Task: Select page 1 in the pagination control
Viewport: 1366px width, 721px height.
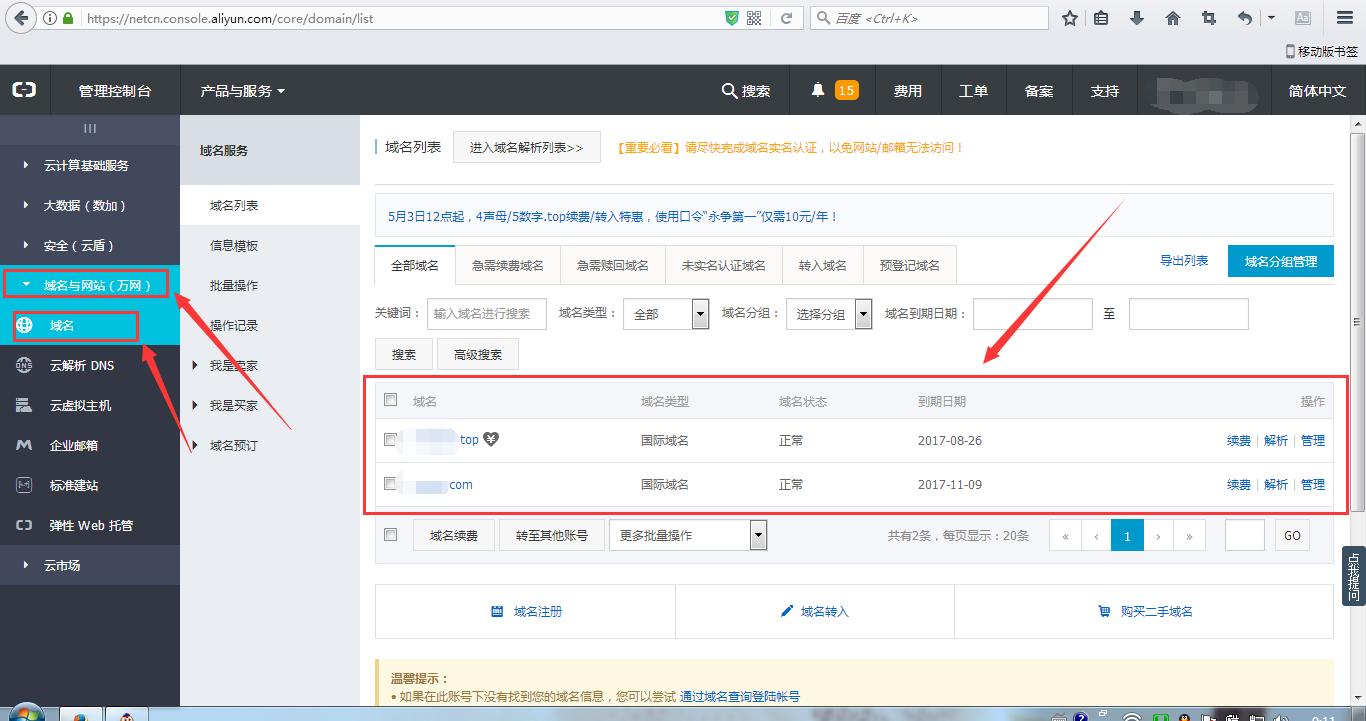Action: pos(1127,535)
